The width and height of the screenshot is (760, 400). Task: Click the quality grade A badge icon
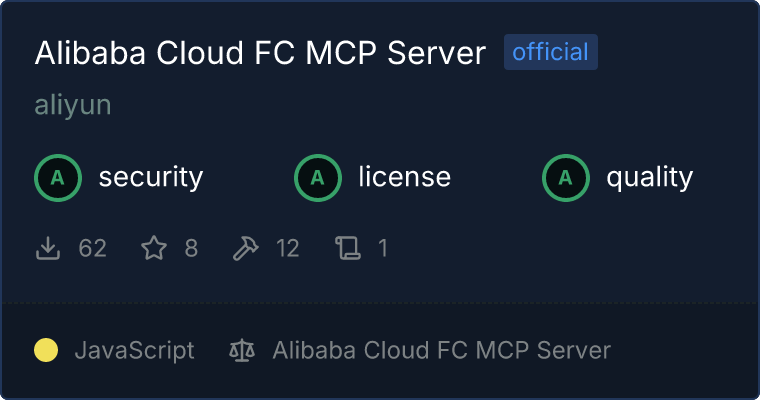pos(566,178)
